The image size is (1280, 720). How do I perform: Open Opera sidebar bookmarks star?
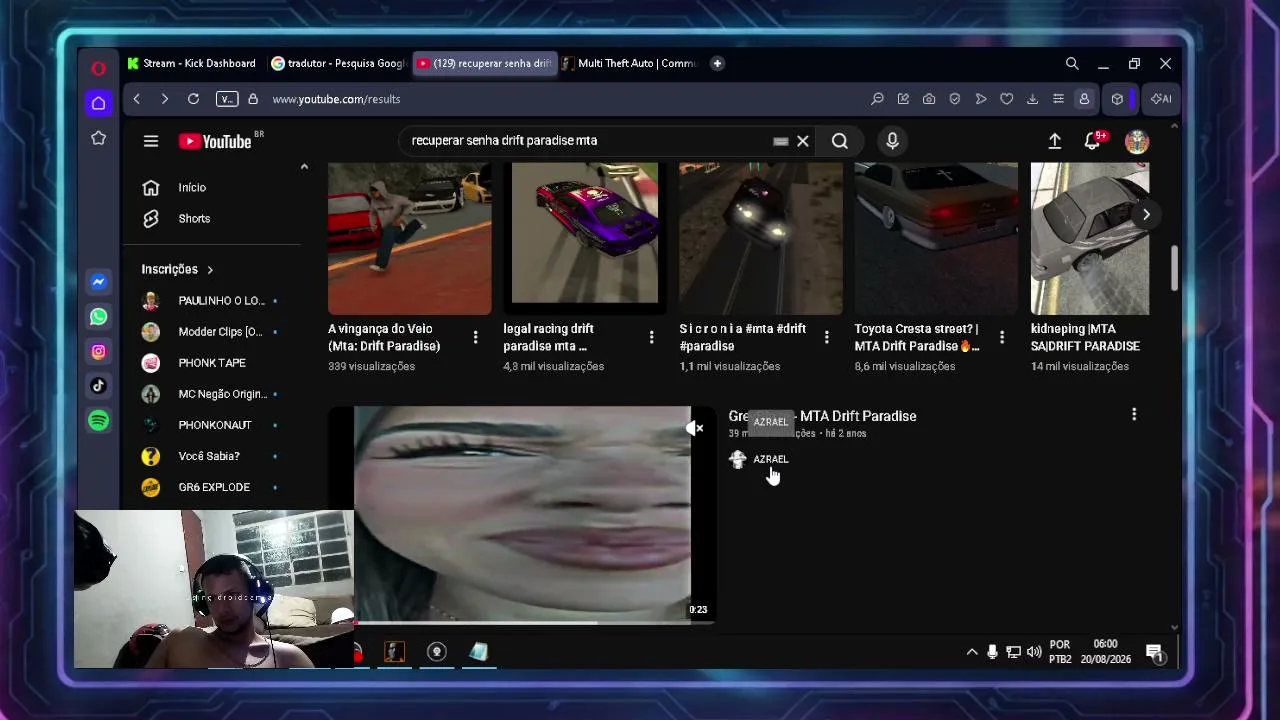(98, 138)
